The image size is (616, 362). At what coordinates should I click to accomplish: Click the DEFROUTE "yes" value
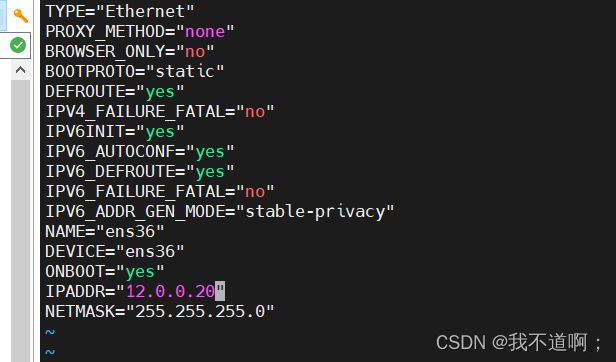click(160, 92)
